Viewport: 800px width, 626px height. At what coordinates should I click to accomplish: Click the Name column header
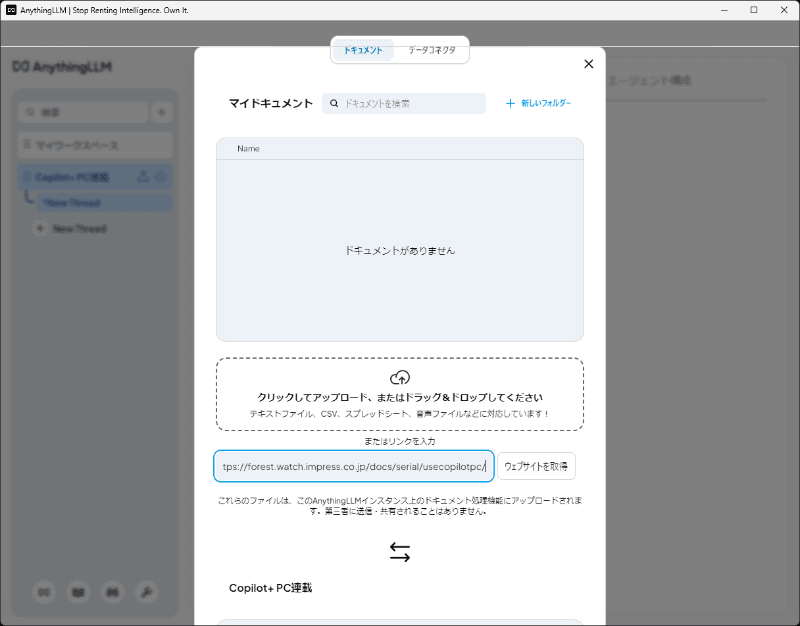pos(248,148)
